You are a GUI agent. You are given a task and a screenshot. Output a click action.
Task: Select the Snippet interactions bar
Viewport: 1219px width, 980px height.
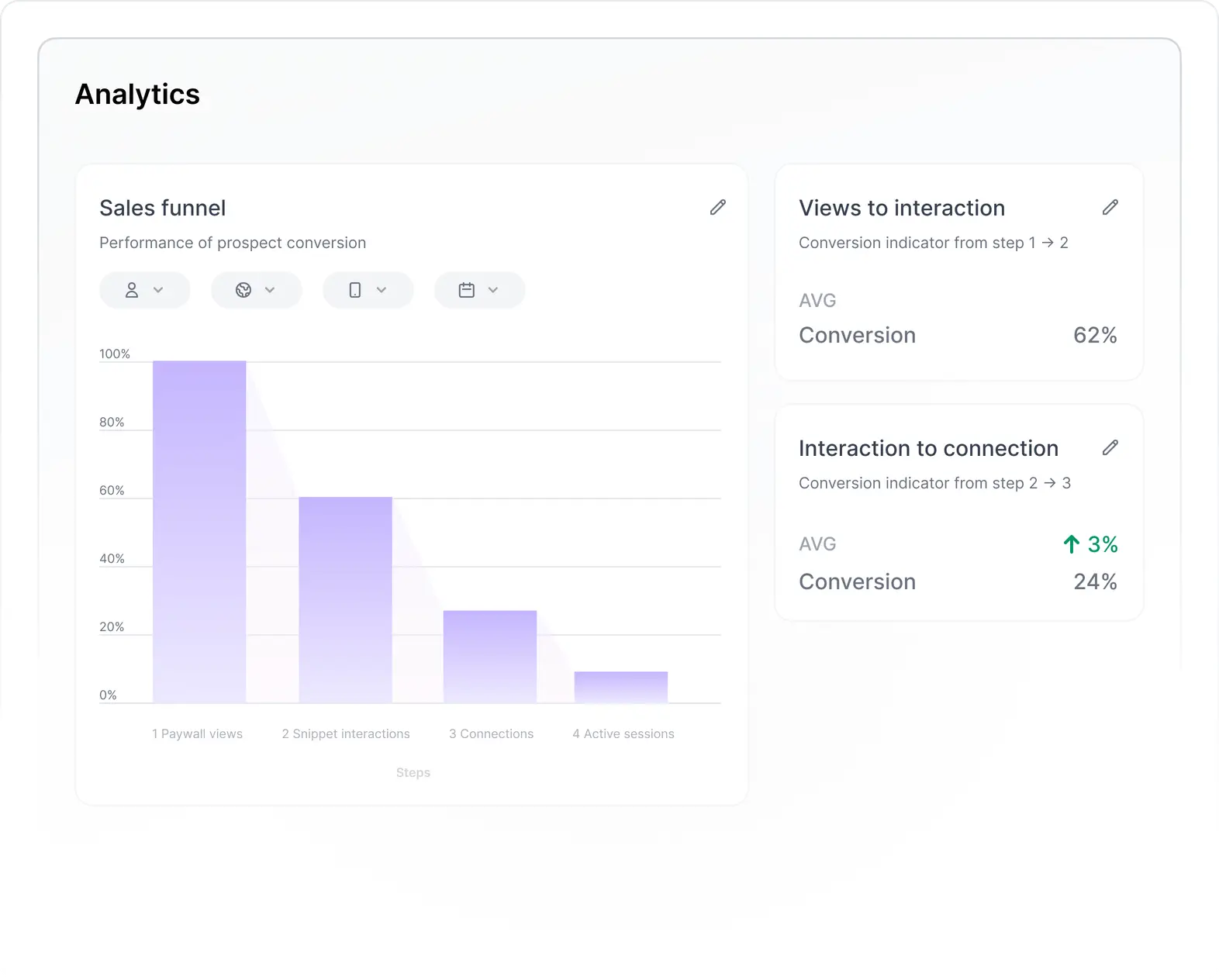pos(346,600)
